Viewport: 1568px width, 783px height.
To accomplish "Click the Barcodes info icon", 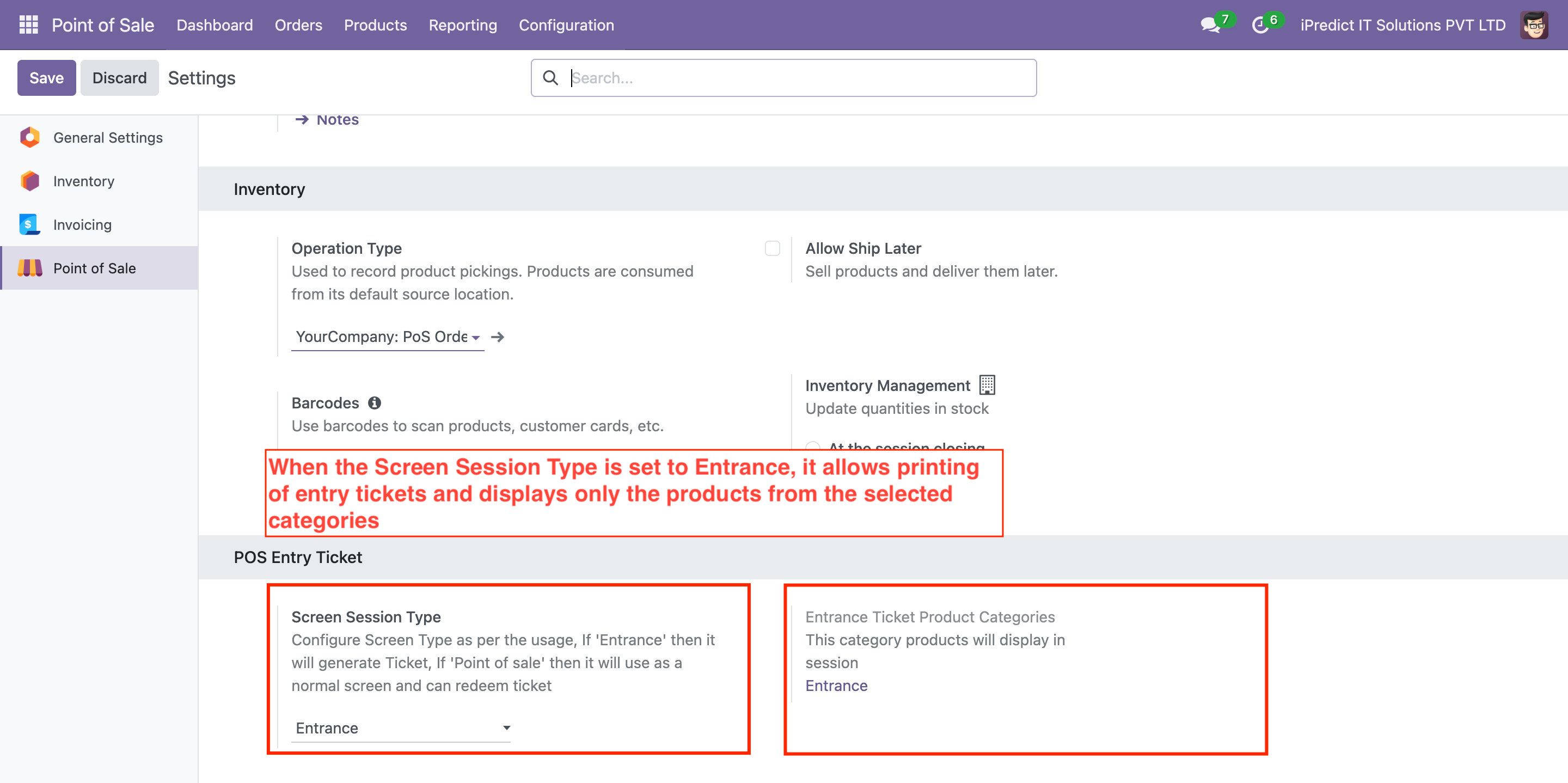I will click(375, 402).
